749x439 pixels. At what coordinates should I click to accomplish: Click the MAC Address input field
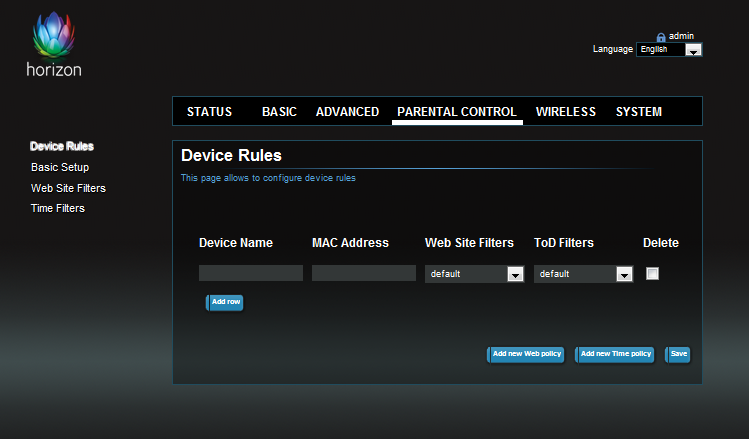coord(364,273)
